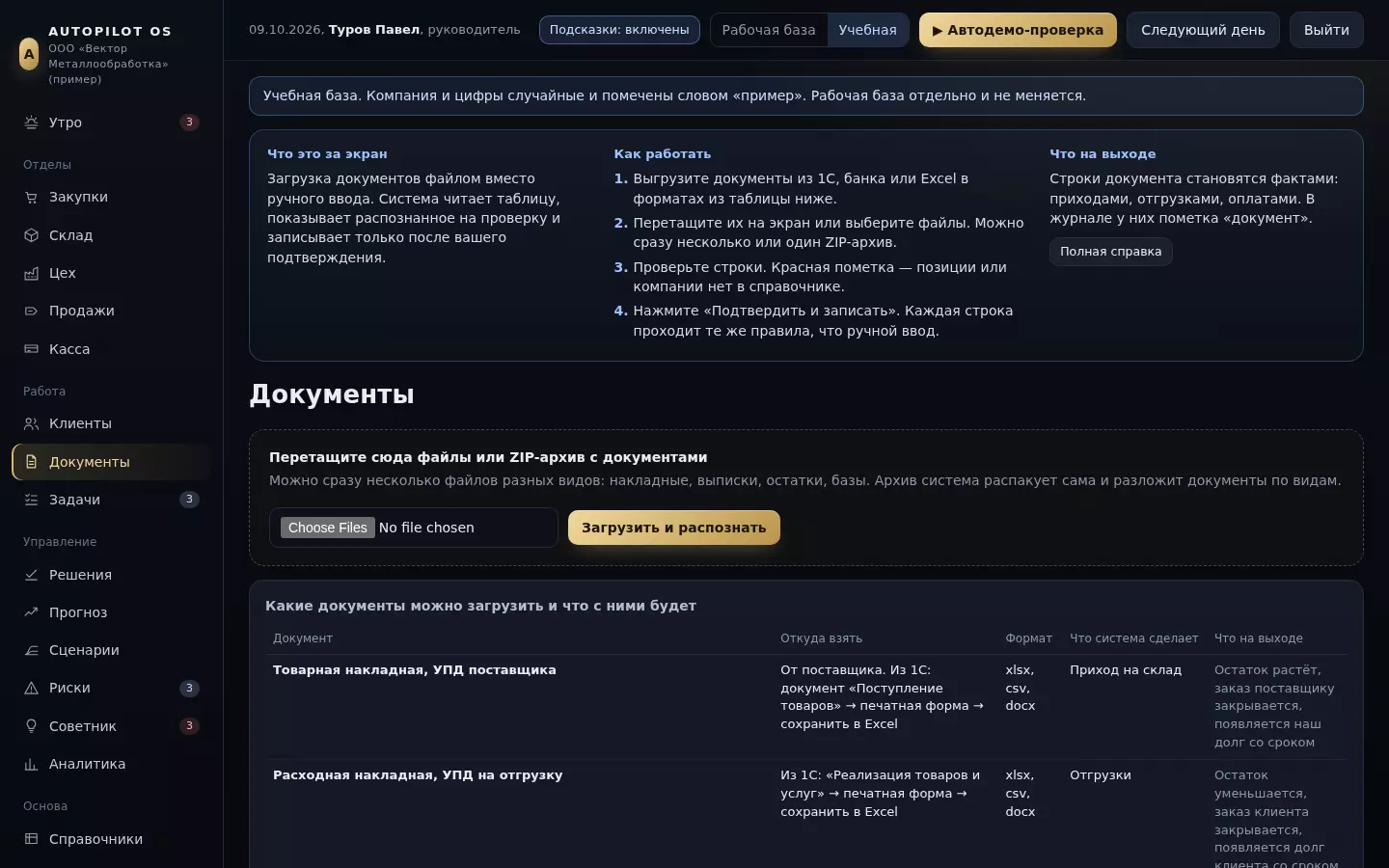Click the Цех factory icon
The image size is (1389, 868).
click(x=31, y=273)
